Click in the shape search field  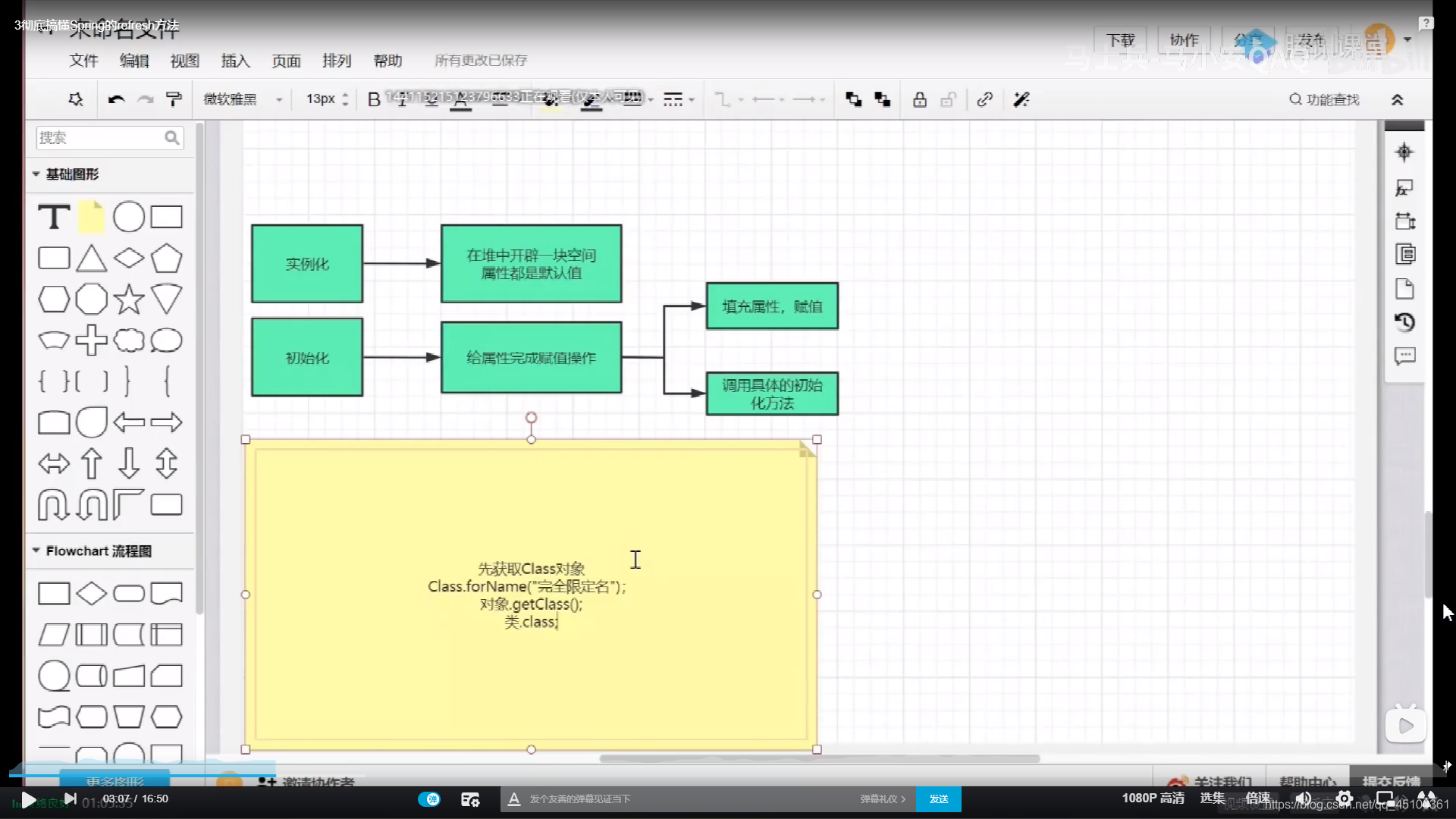coord(110,138)
